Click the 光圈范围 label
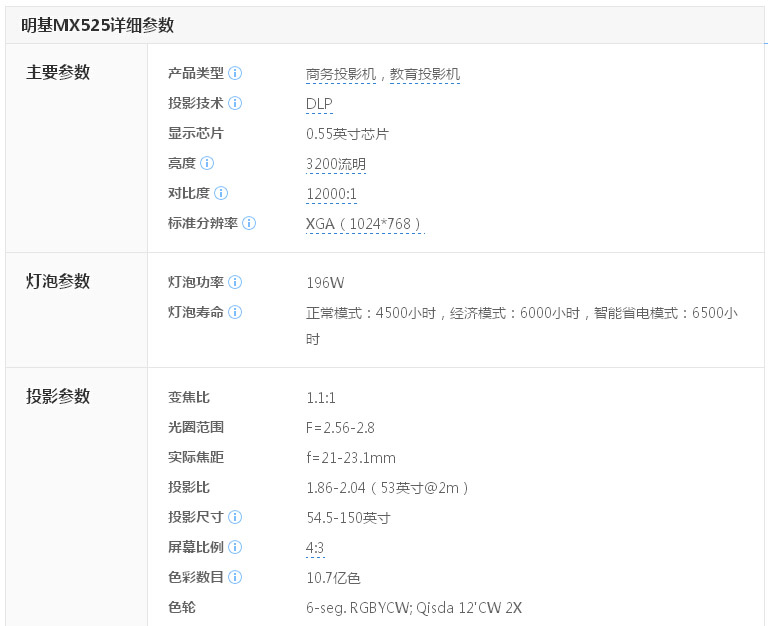 [196, 427]
